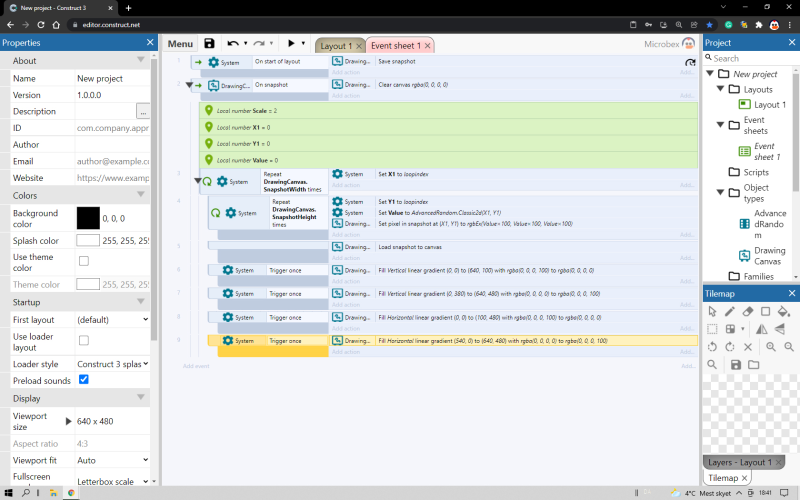800x500 pixels.
Task: Preview the project with the play button
Action: [291, 43]
